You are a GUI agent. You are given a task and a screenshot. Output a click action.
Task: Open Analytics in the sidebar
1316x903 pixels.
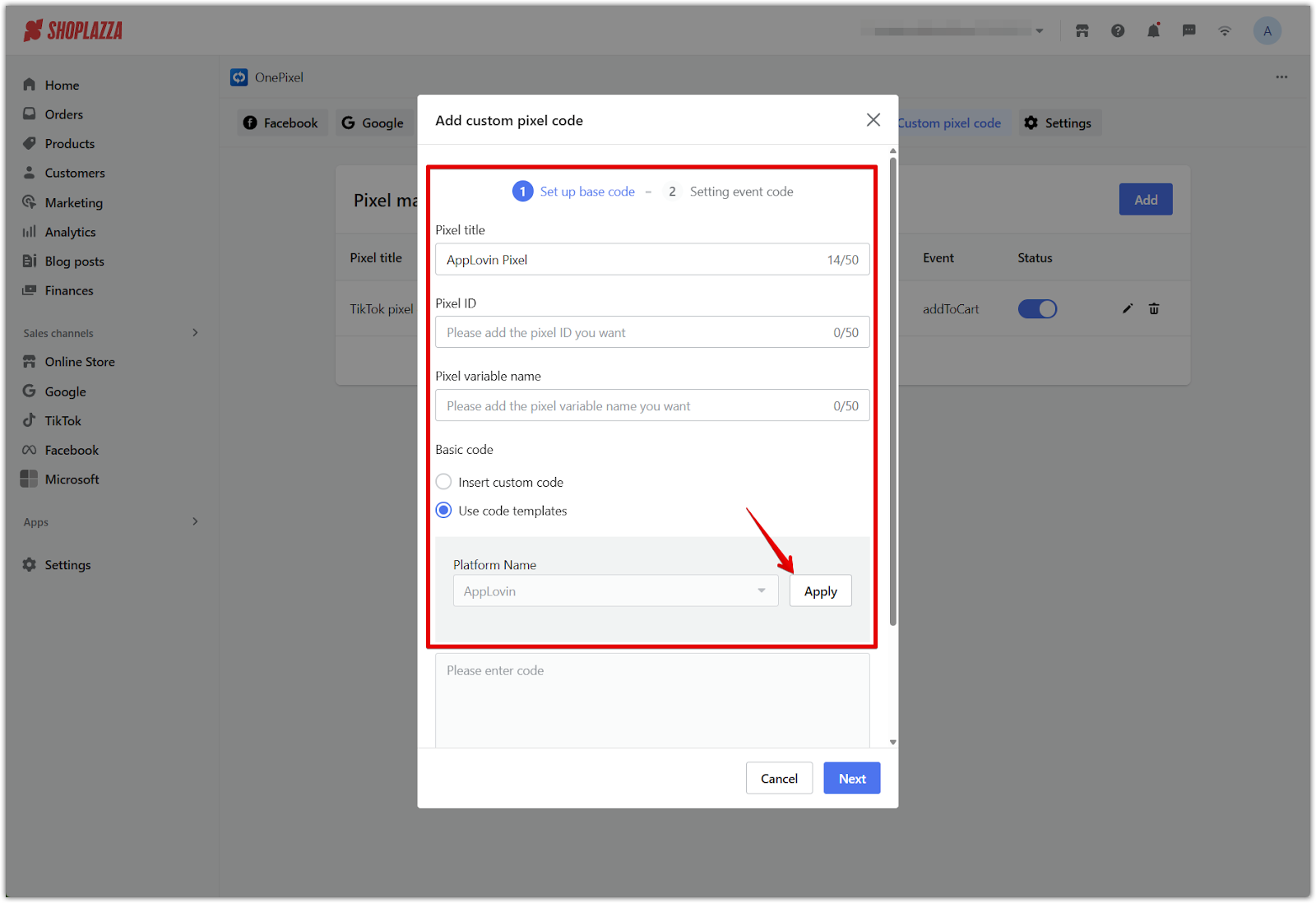[70, 232]
